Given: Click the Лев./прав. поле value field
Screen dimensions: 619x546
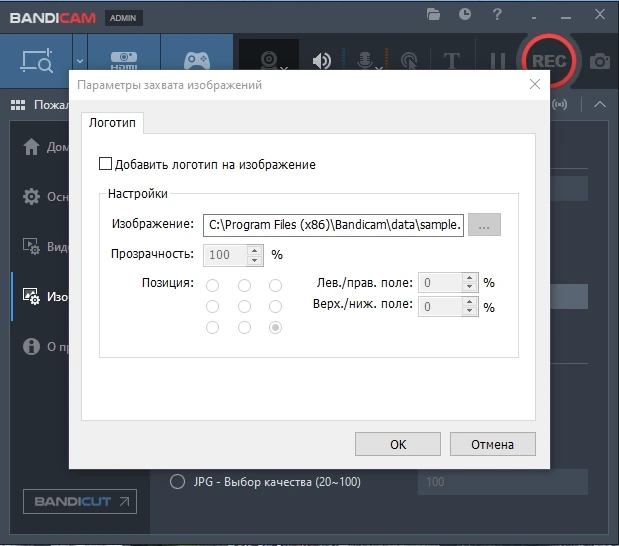Looking at the screenshot, I should tap(440, 283).
